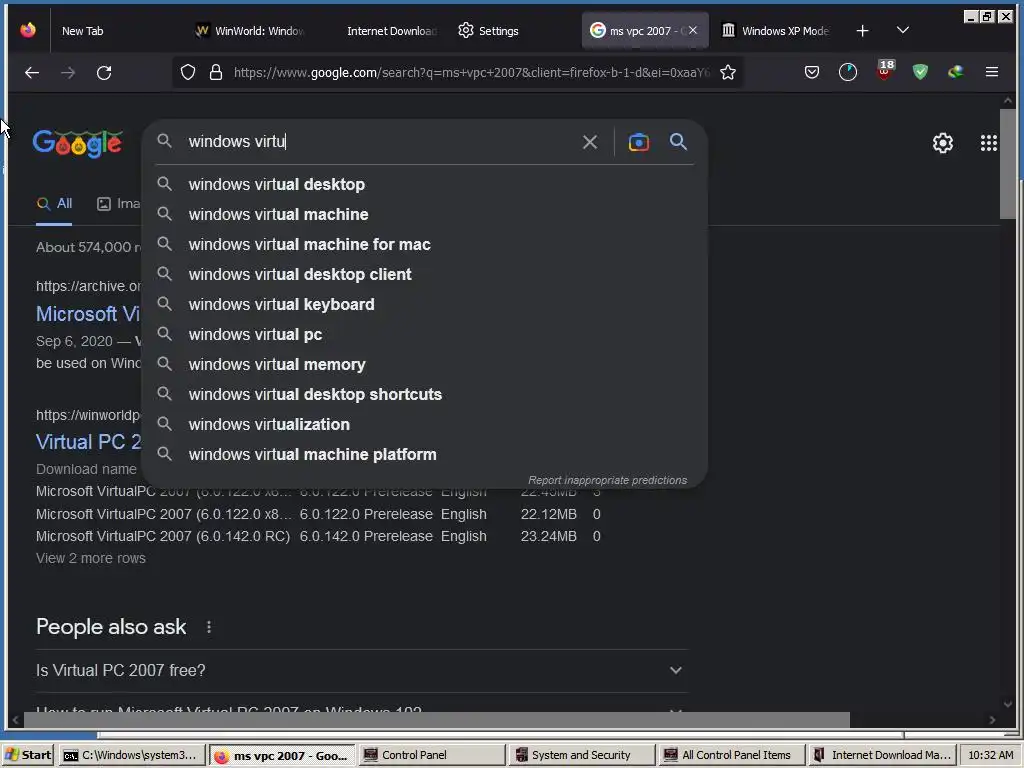This screenshot has width=1024, height=768.
Task: Click the padlock site info icon
Action: pos(216,72)
